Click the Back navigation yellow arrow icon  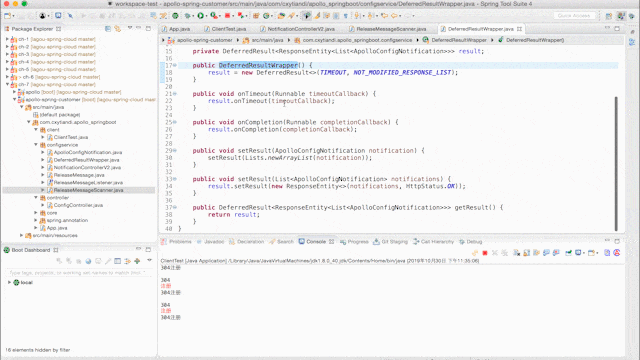(x=394, y=16)
